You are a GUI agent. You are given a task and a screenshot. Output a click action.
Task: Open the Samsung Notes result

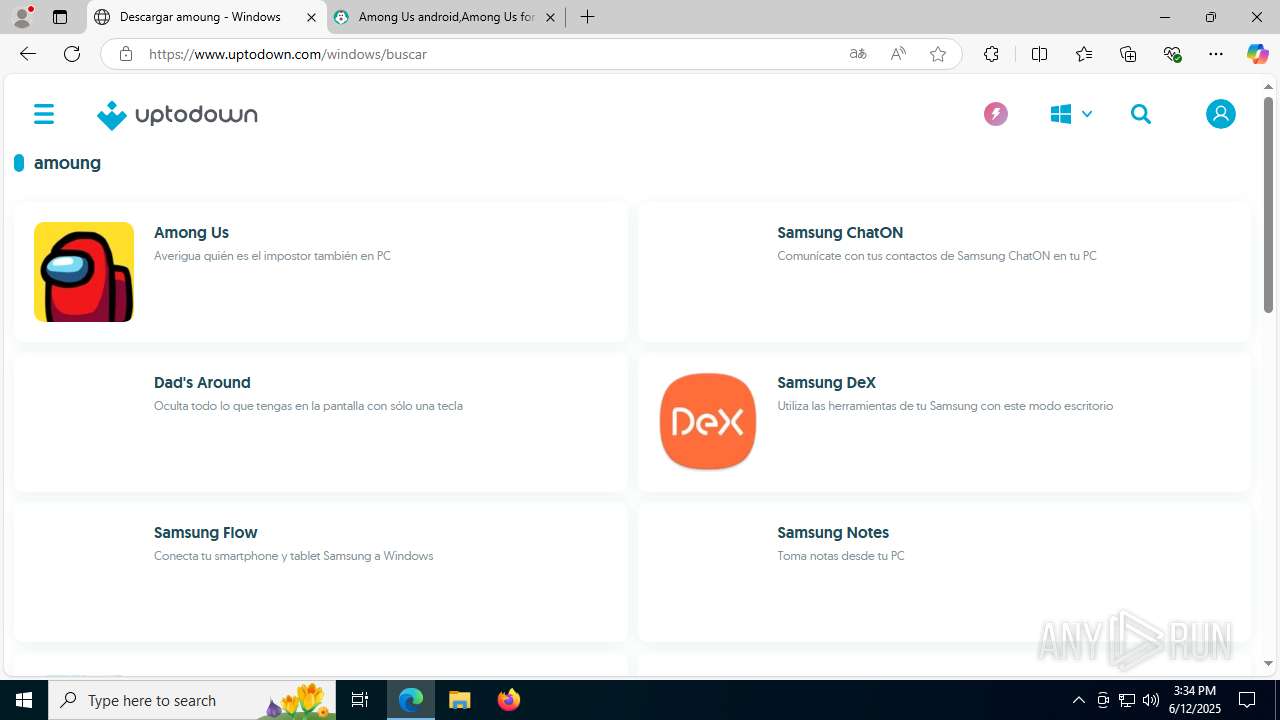833,532
